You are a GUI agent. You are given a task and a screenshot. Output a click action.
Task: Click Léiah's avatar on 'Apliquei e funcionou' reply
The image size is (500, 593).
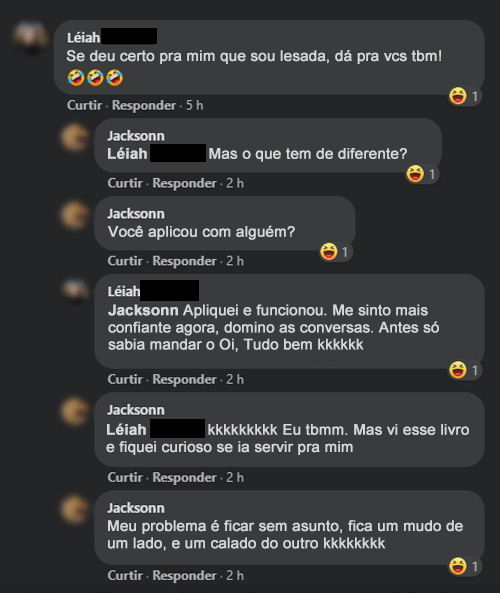(x=76, y=292)
